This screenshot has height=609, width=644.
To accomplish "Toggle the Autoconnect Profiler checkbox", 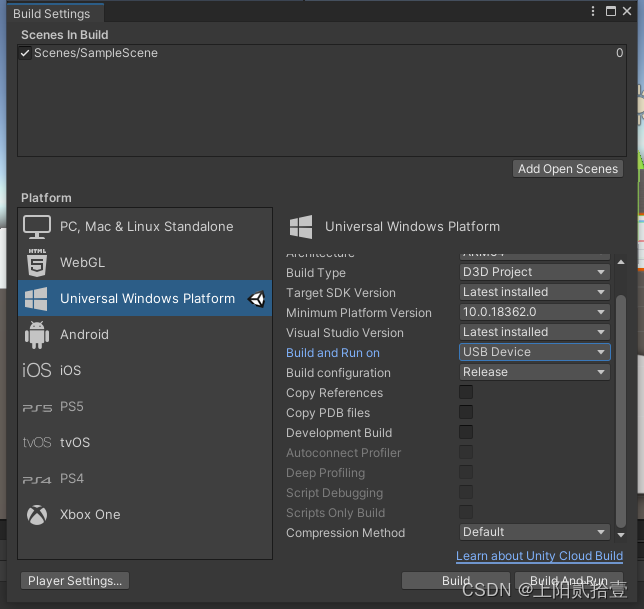I will click(x=466, y=452).
